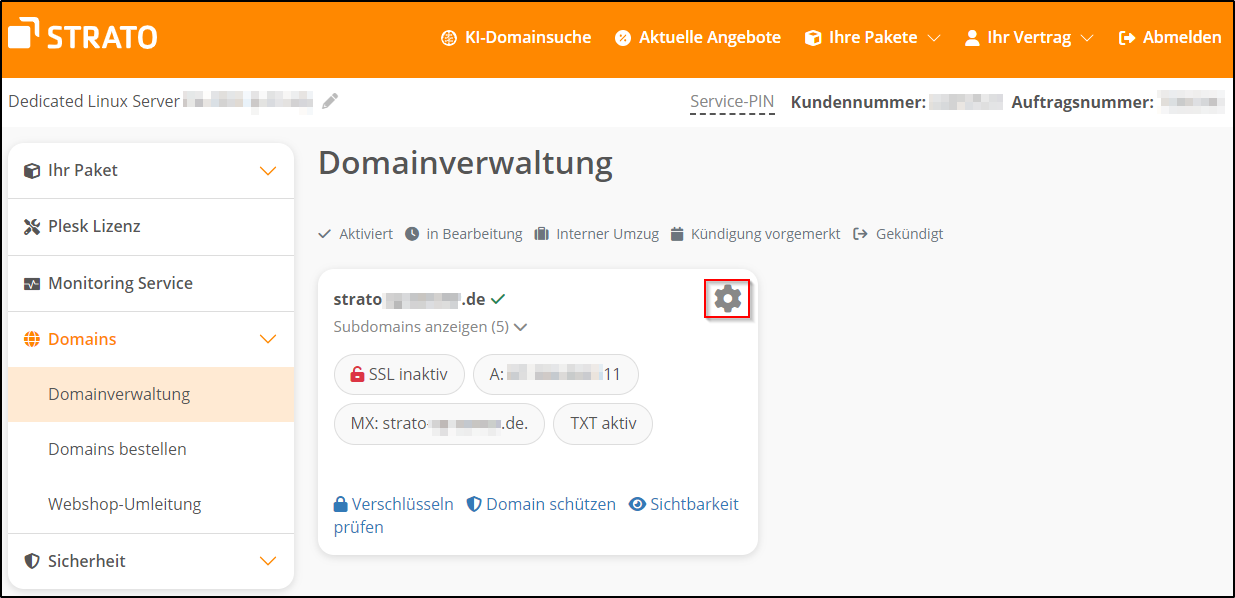Open KI-Domainsuche in the top navigation
The height and width of the screenshot is (598, 1235).
click(x=516, y=37)
